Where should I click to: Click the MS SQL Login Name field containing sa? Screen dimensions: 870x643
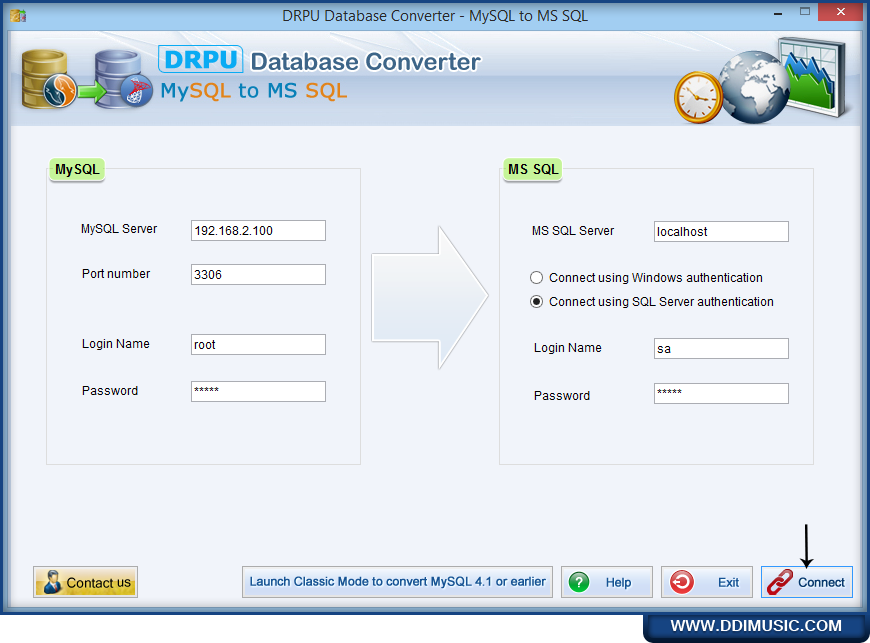(x=721, y=349)
